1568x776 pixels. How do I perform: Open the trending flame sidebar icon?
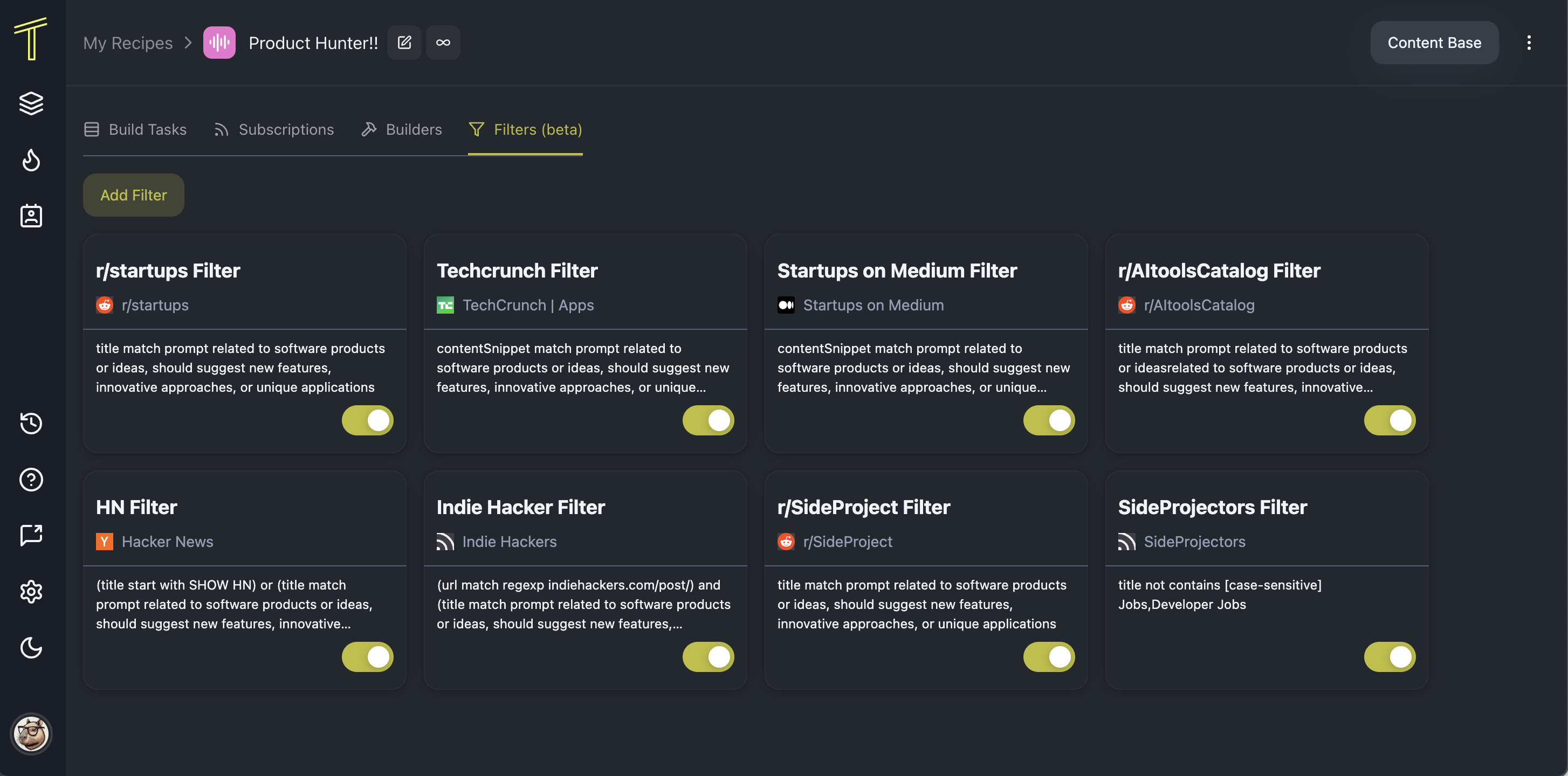(x=31, y=160)
